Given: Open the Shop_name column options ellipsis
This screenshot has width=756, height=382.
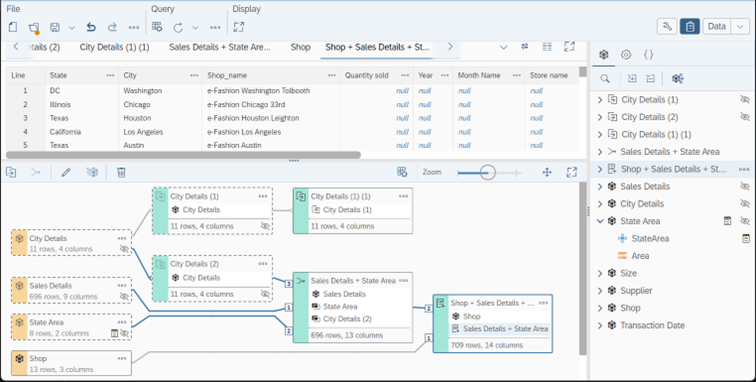Looking at the screenshot, I should 332,75.
